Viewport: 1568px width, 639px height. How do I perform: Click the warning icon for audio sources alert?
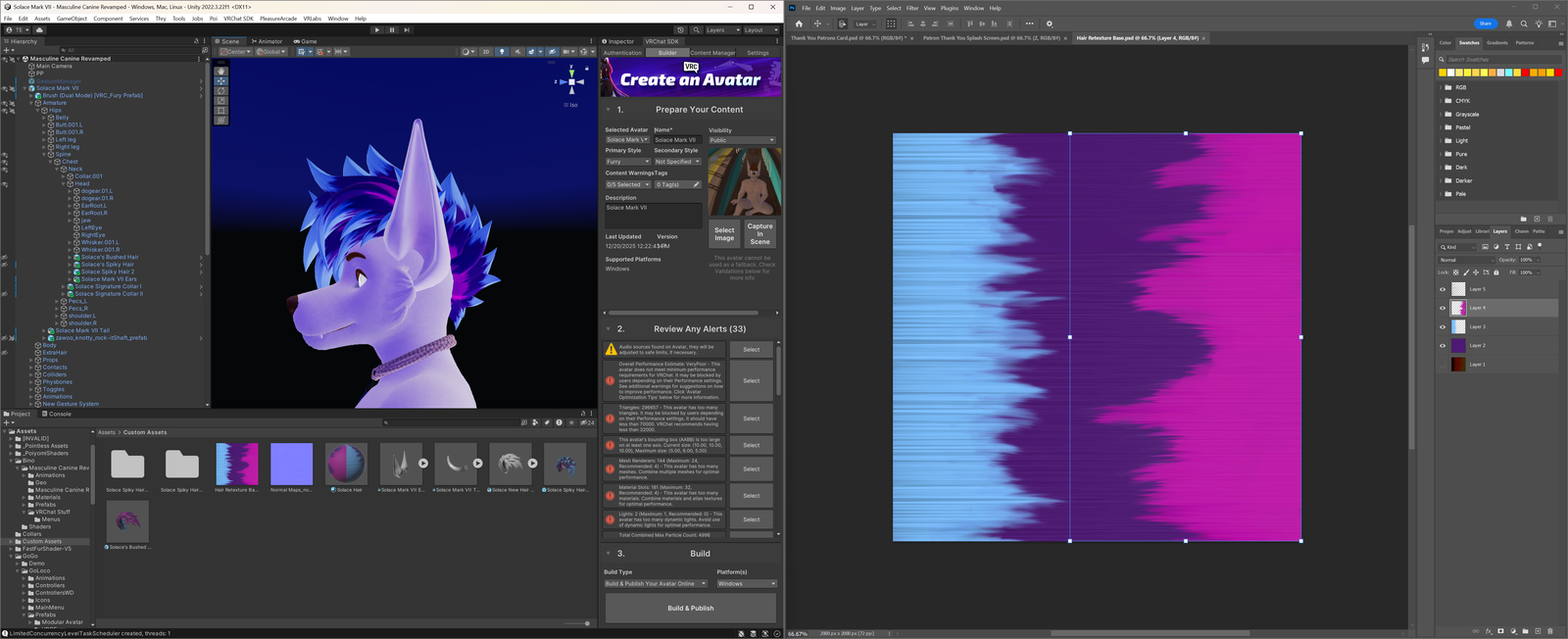pos(612,349)
